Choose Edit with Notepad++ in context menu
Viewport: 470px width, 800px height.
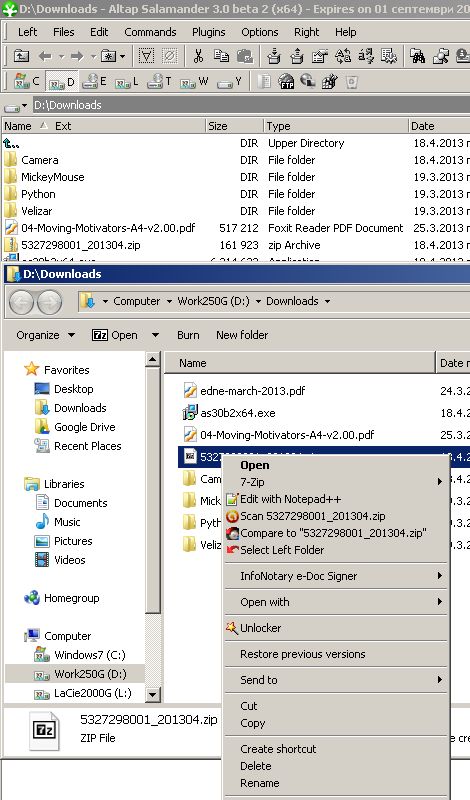336,499
